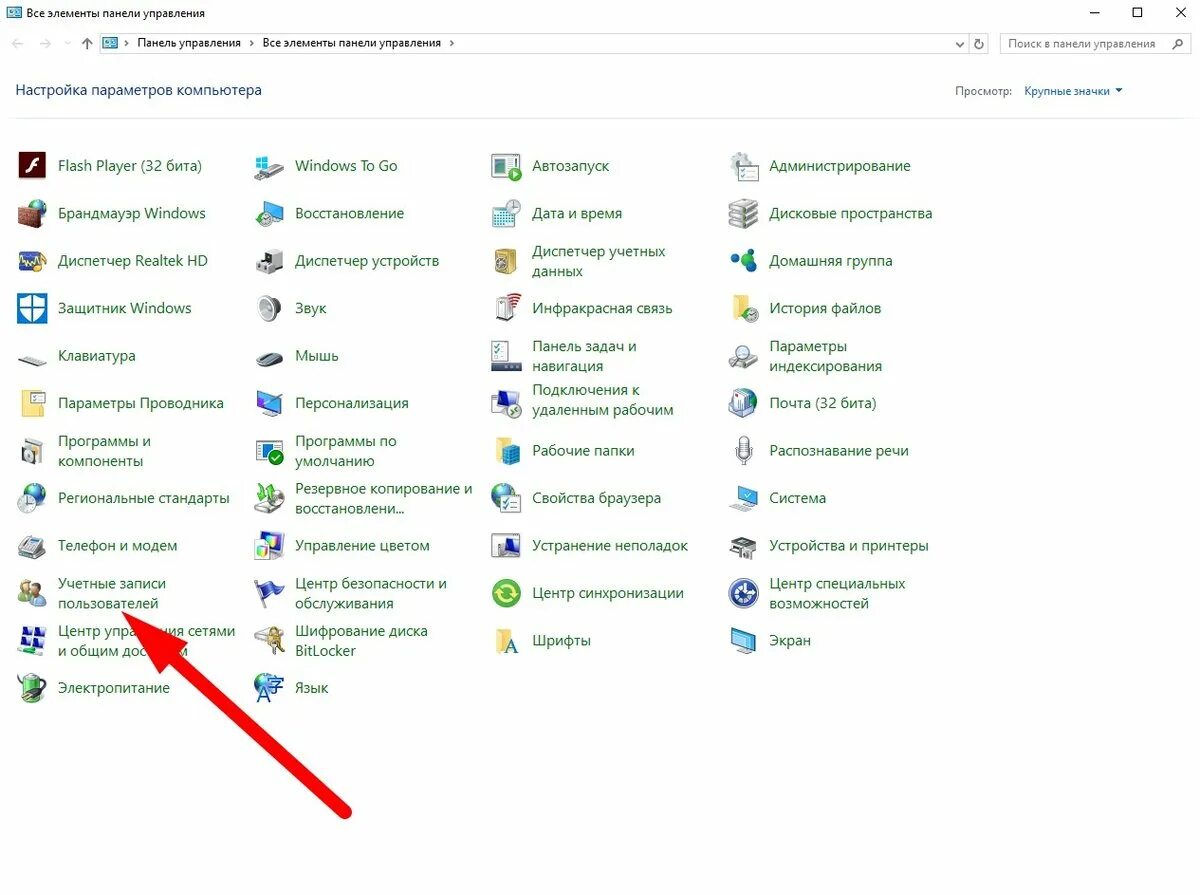Open the Рабочие папки link
This screenshot has width=1200, height=895.
[x=583, y=451]
